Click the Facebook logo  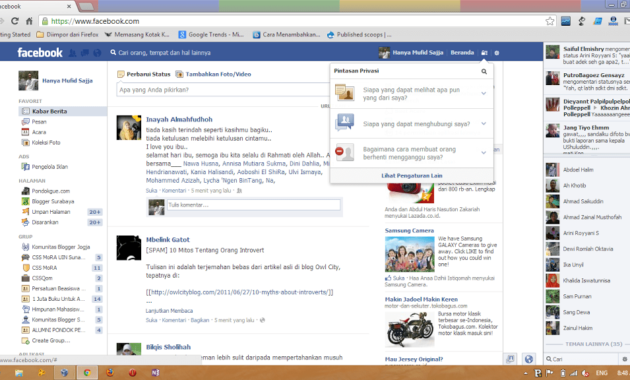40,53
